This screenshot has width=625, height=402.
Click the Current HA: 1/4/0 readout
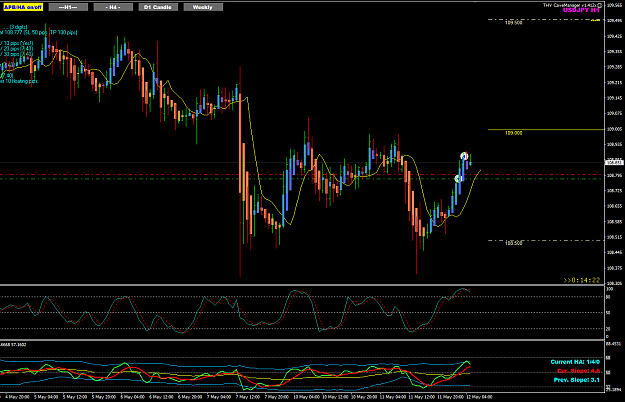pos(575,362)
